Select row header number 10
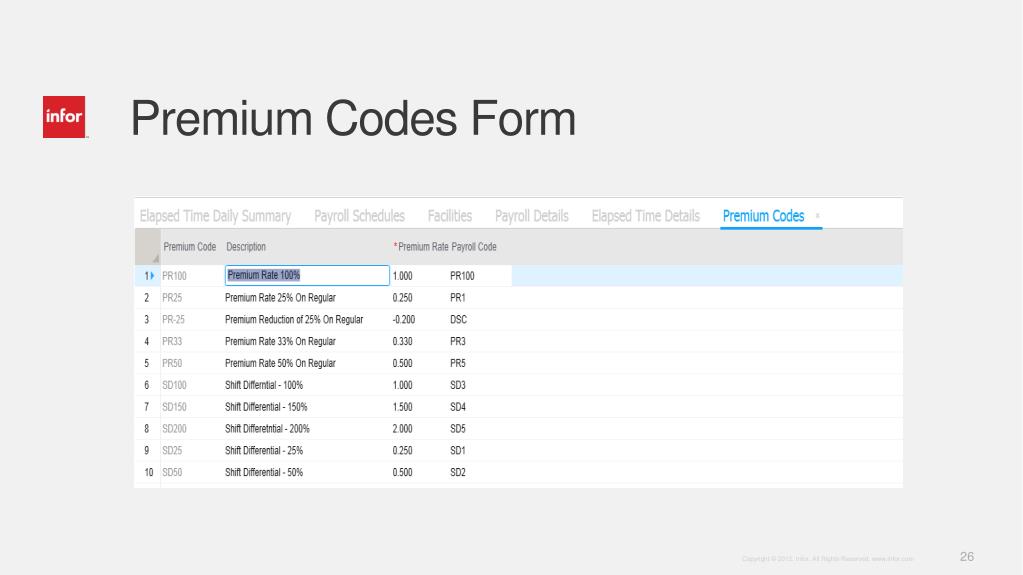Viewport: 1023px width, 575px height. (x=148, y=473)
